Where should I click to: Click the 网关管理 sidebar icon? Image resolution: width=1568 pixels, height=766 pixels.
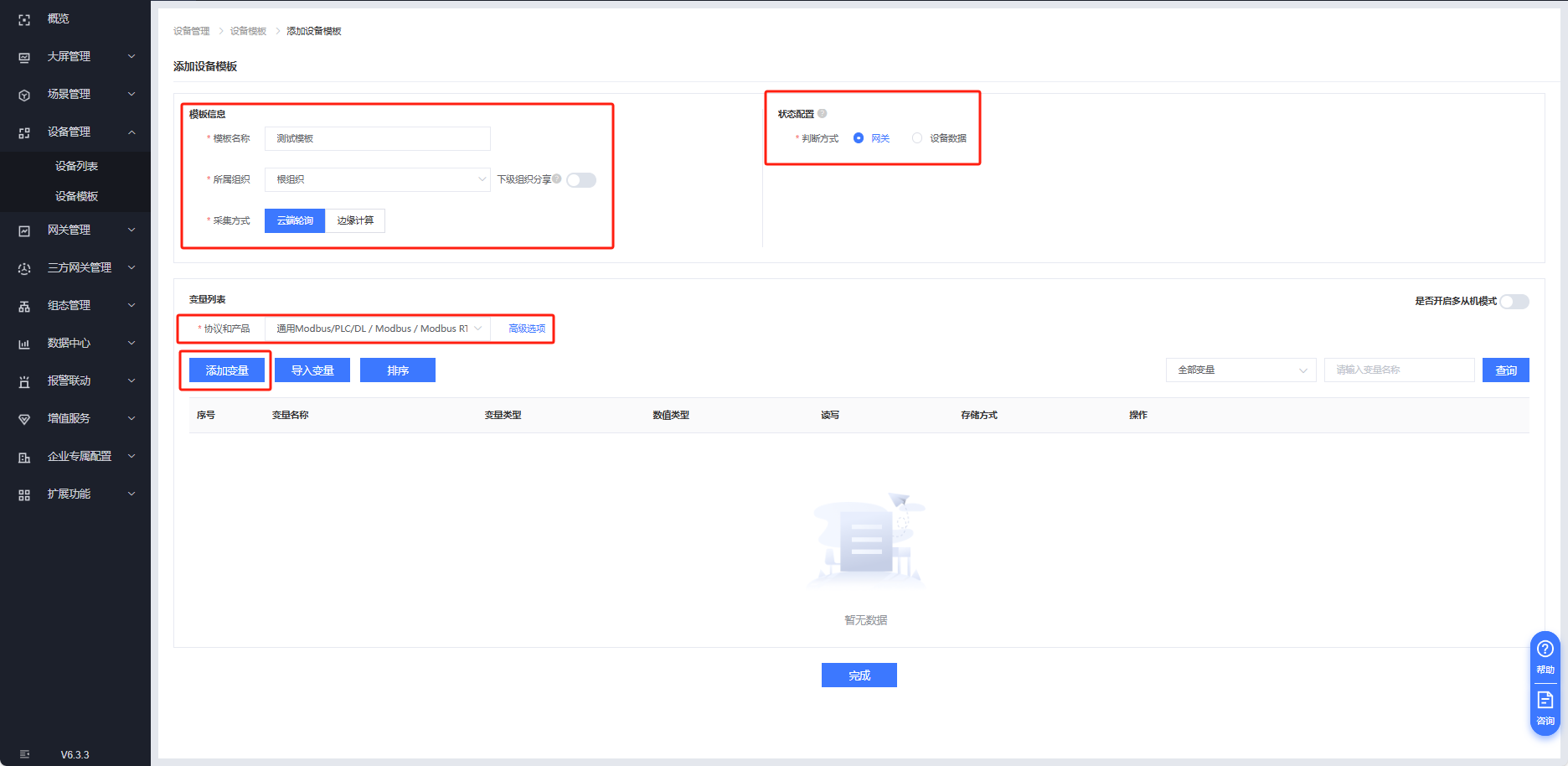24,230
